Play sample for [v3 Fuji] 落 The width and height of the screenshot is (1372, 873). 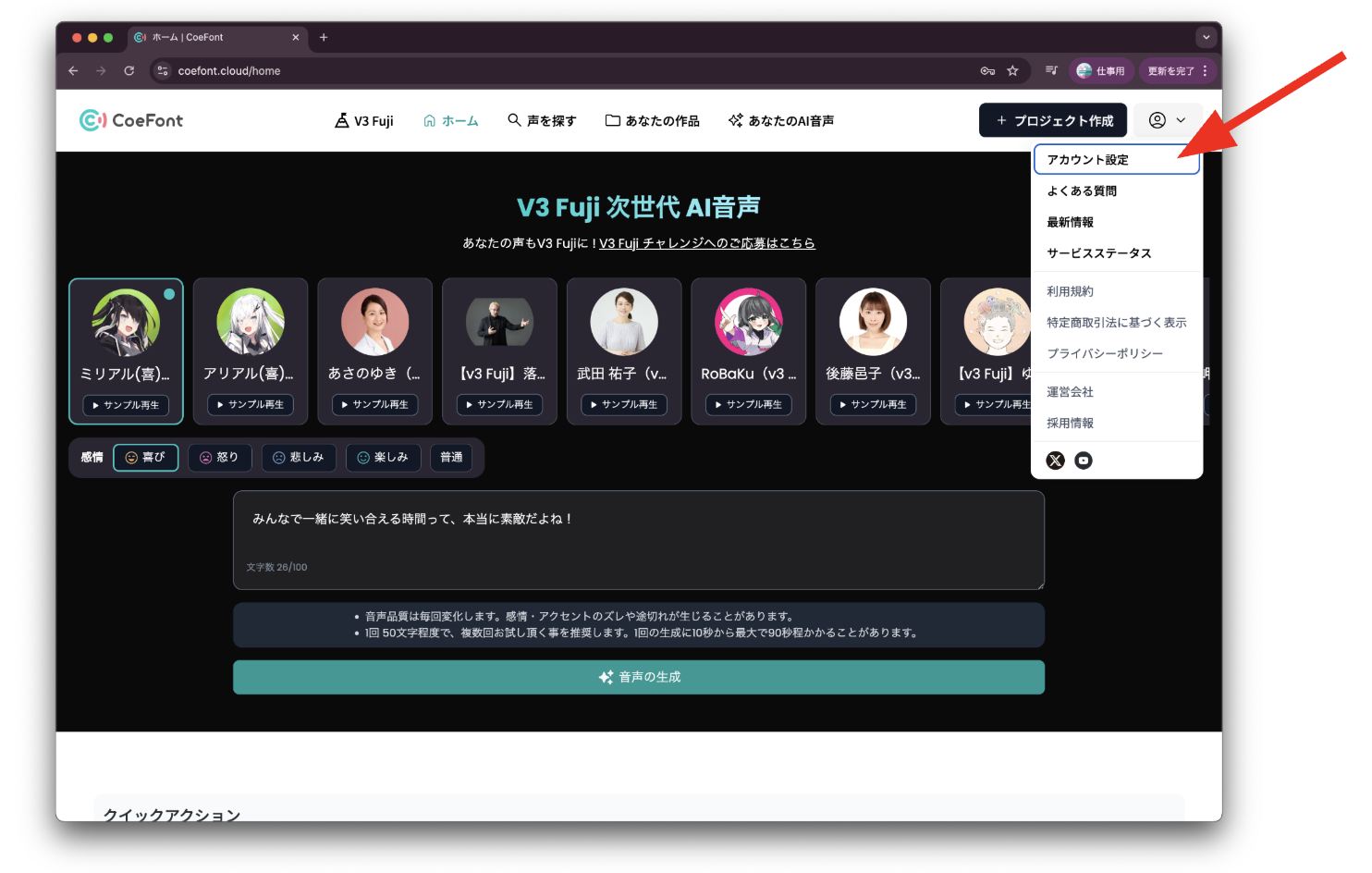coord(499,404)
